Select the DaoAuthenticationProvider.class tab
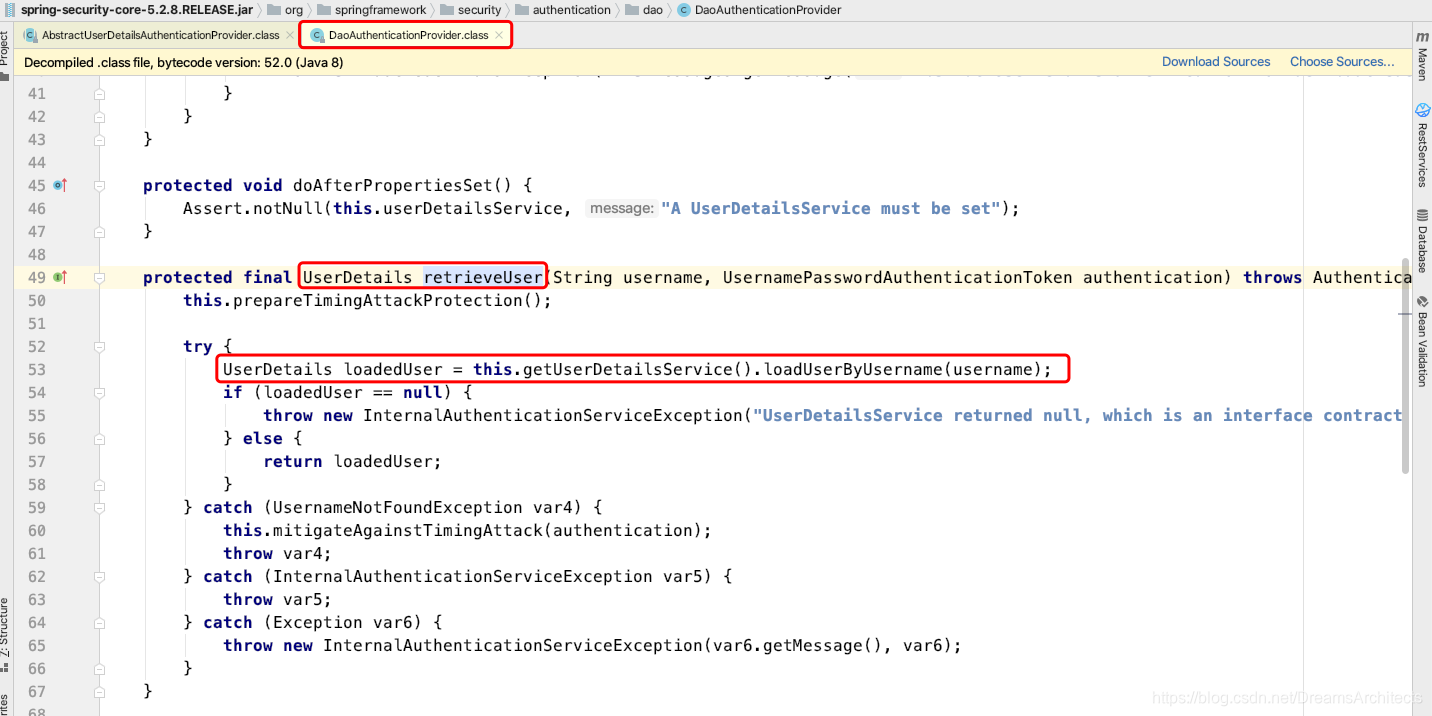The image size is (1432, 716). pos(408,35)
